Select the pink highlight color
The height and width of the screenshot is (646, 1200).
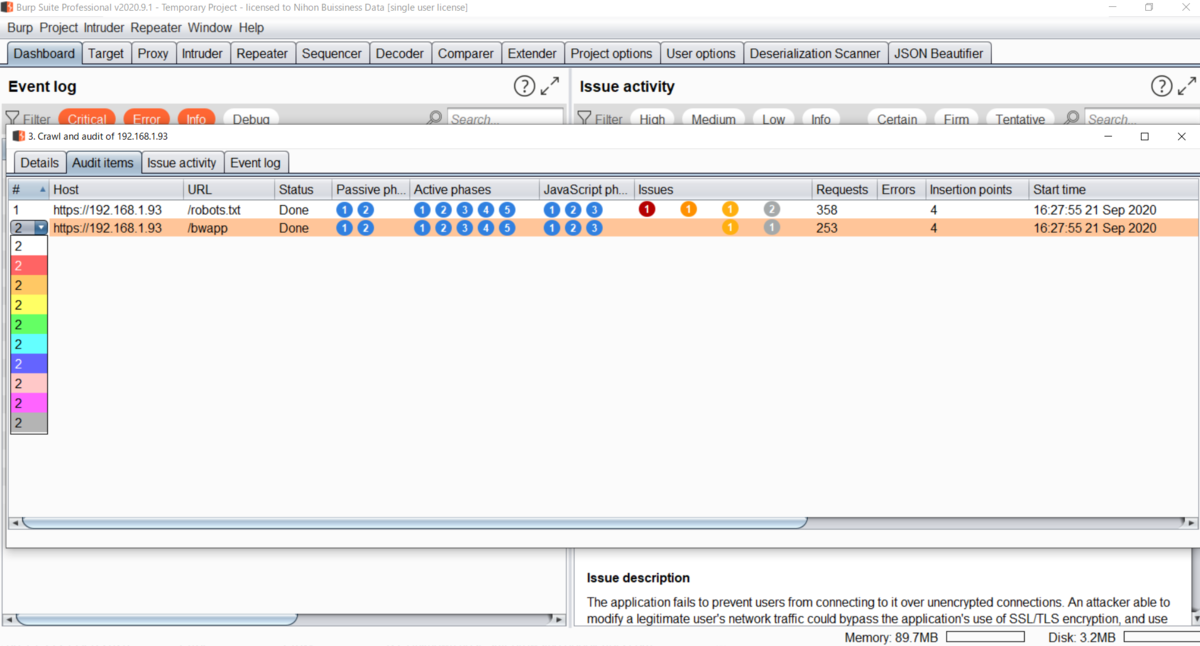click(29, 384)
